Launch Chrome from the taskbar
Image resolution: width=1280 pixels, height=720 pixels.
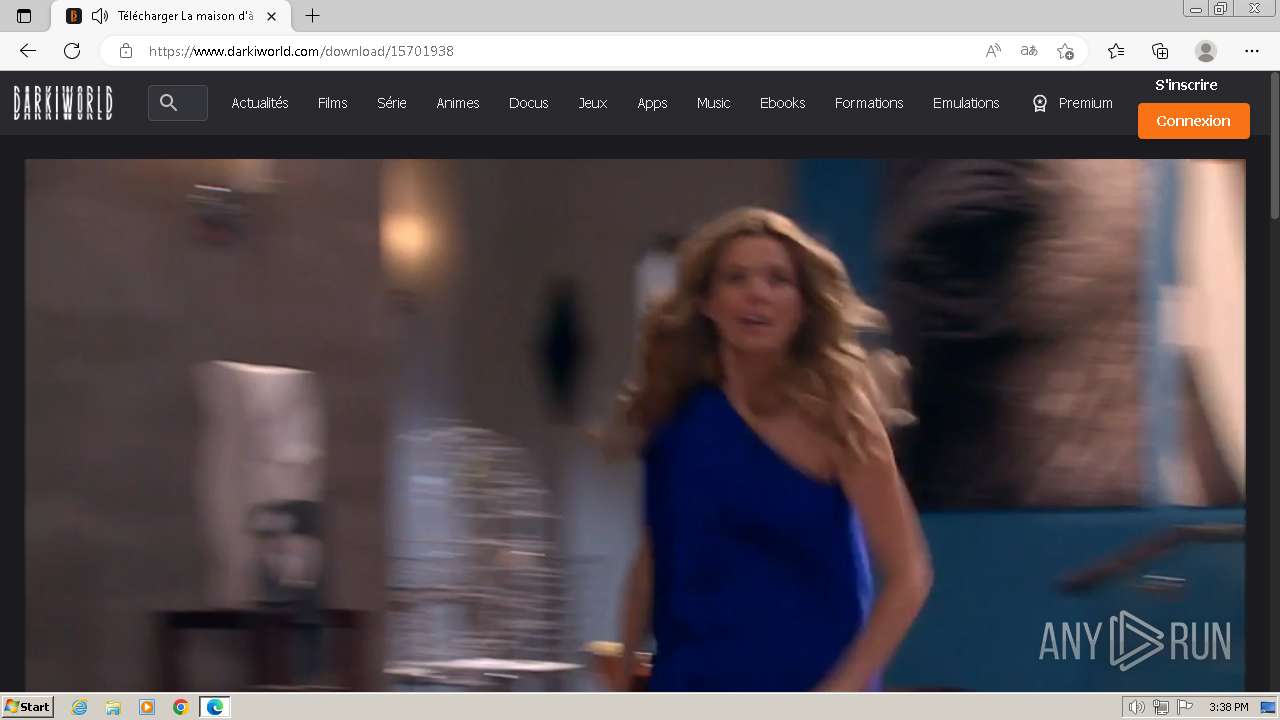pyautogui.click(x=180, y=707)
